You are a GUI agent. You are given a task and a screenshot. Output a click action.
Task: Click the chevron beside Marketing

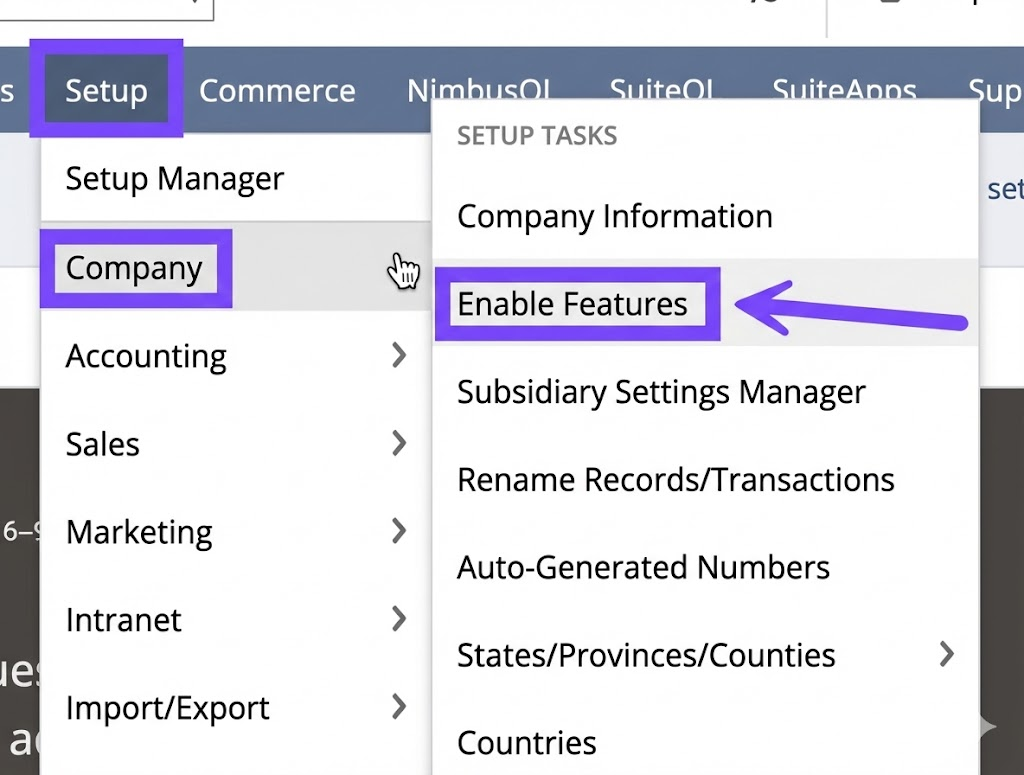(x=399, y=531)
